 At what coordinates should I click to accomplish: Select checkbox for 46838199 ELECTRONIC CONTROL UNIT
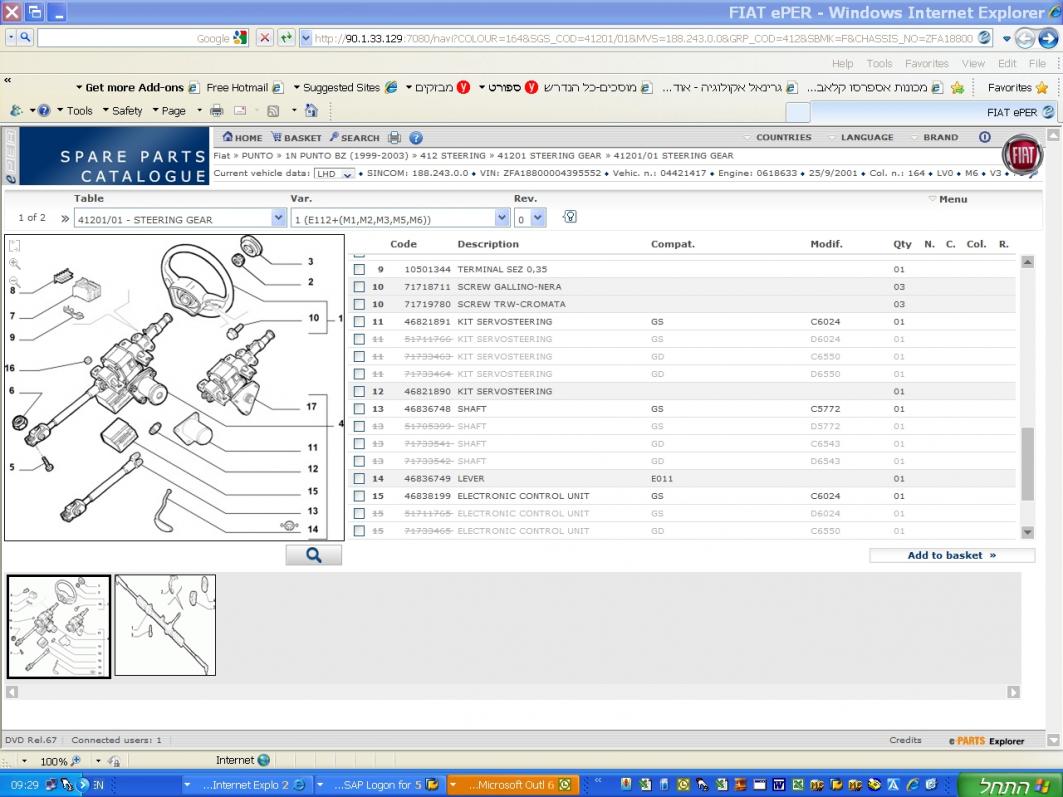[360, 496]
